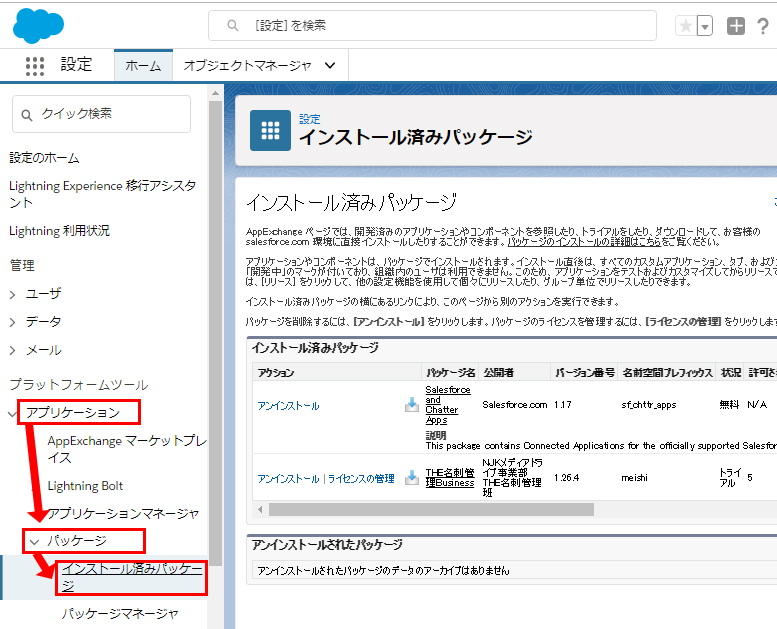Click the sf_chttr_apps namespace cell

pyautogui.click(x=649, y=405)
